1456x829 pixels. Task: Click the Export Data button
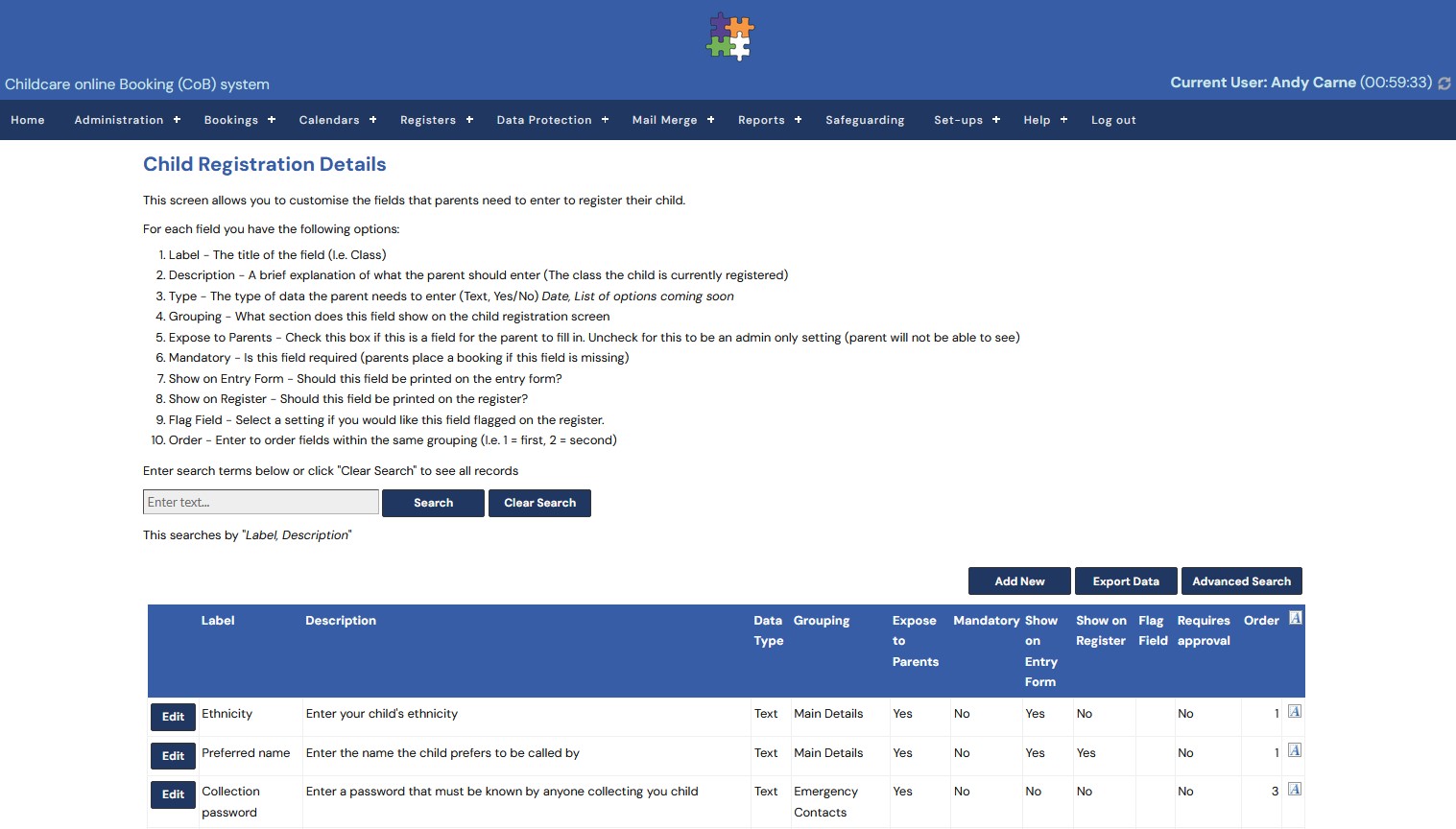(1126, 581)
